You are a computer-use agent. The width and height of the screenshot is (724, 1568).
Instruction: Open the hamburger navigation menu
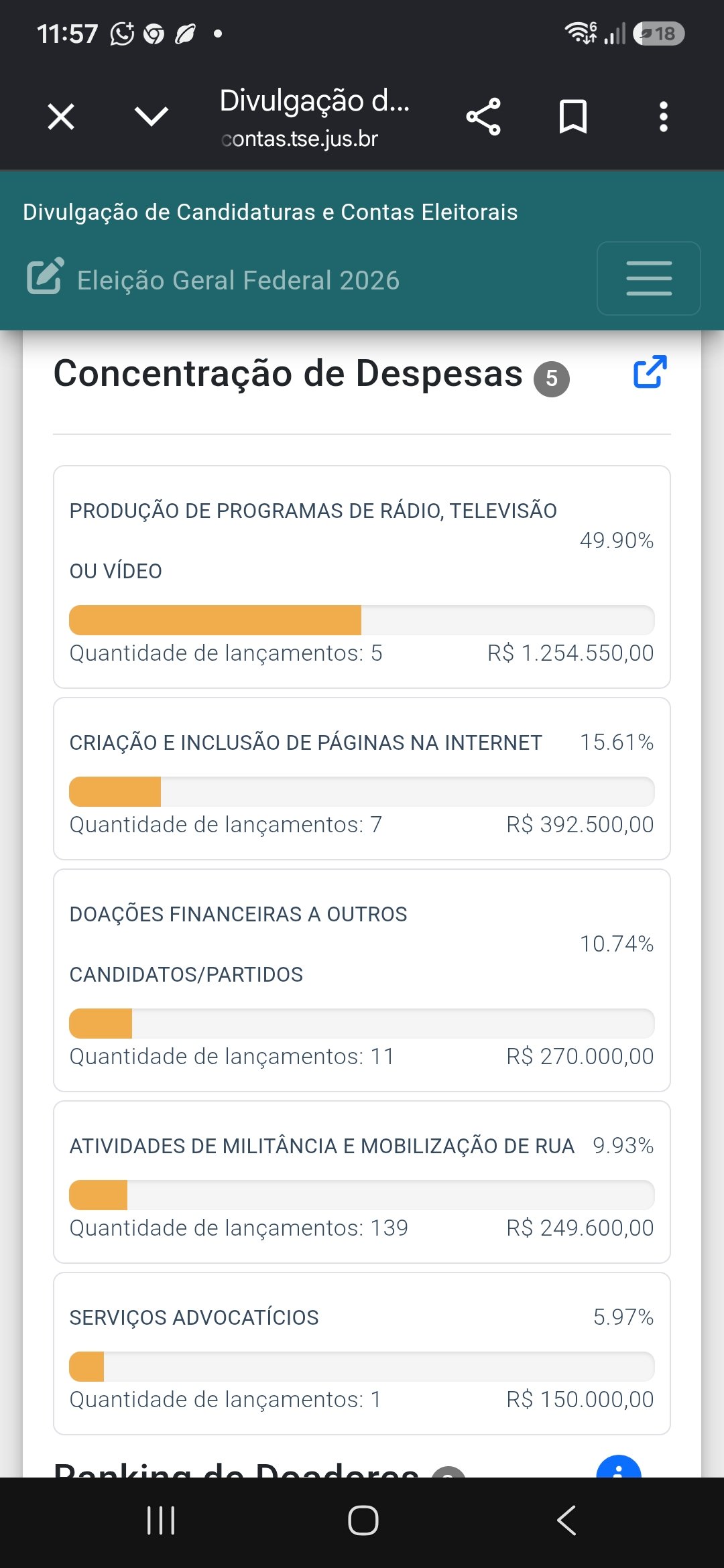(649, 278)
